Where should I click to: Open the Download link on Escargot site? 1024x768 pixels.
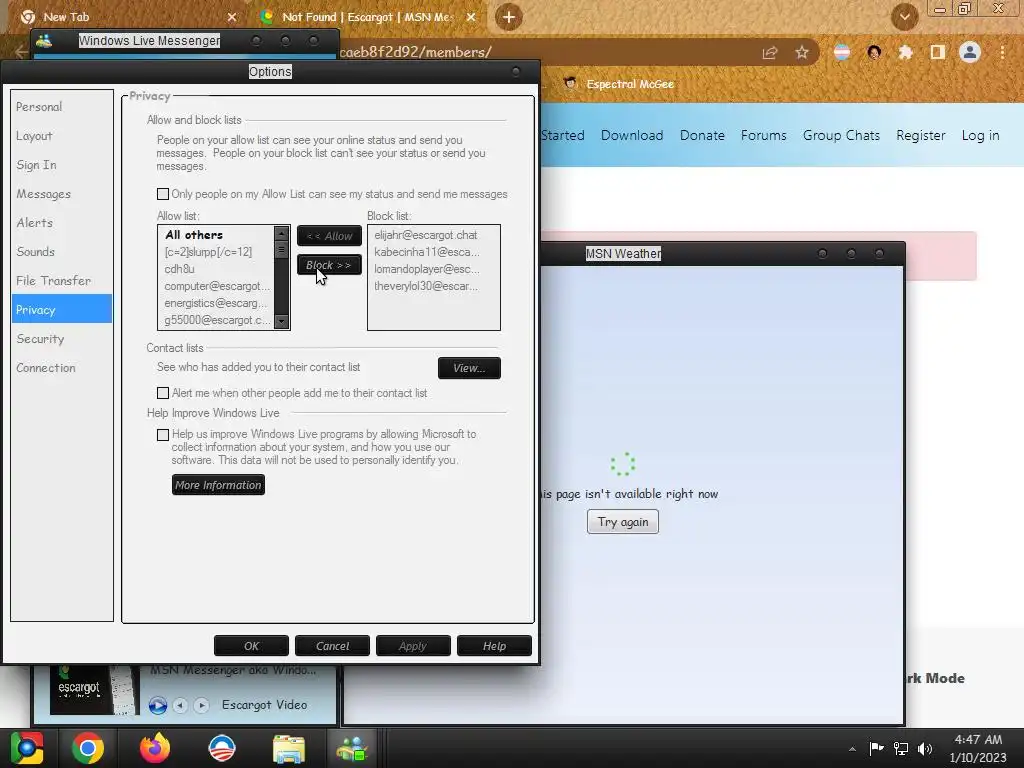point(632,135)
